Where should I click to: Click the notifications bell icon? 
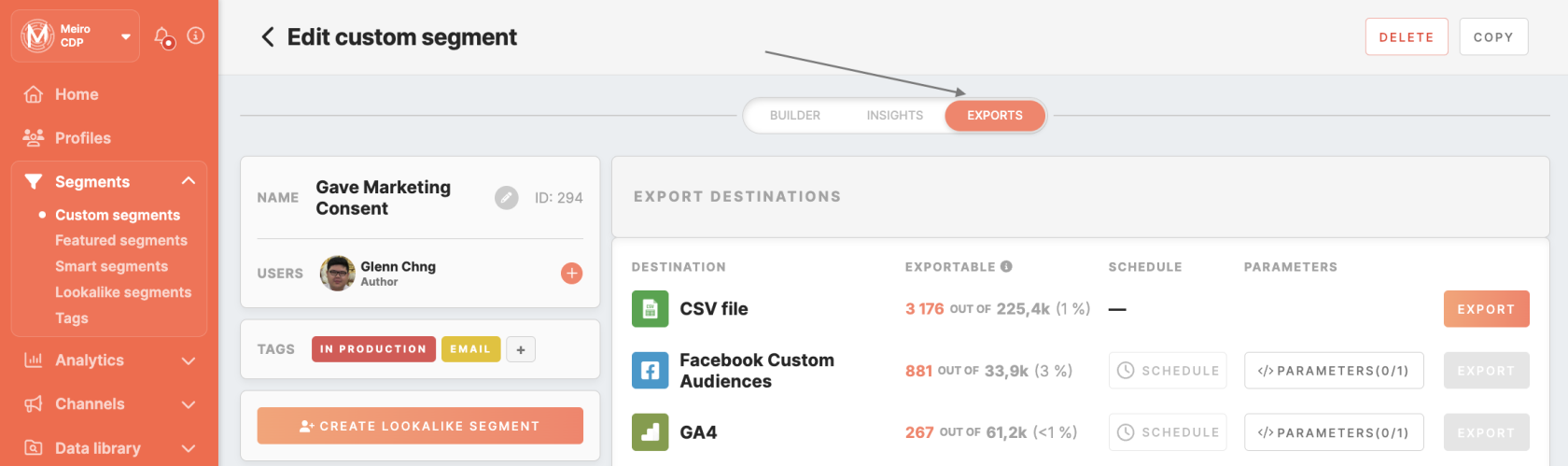pyautogui.click(x=163, y=36)
